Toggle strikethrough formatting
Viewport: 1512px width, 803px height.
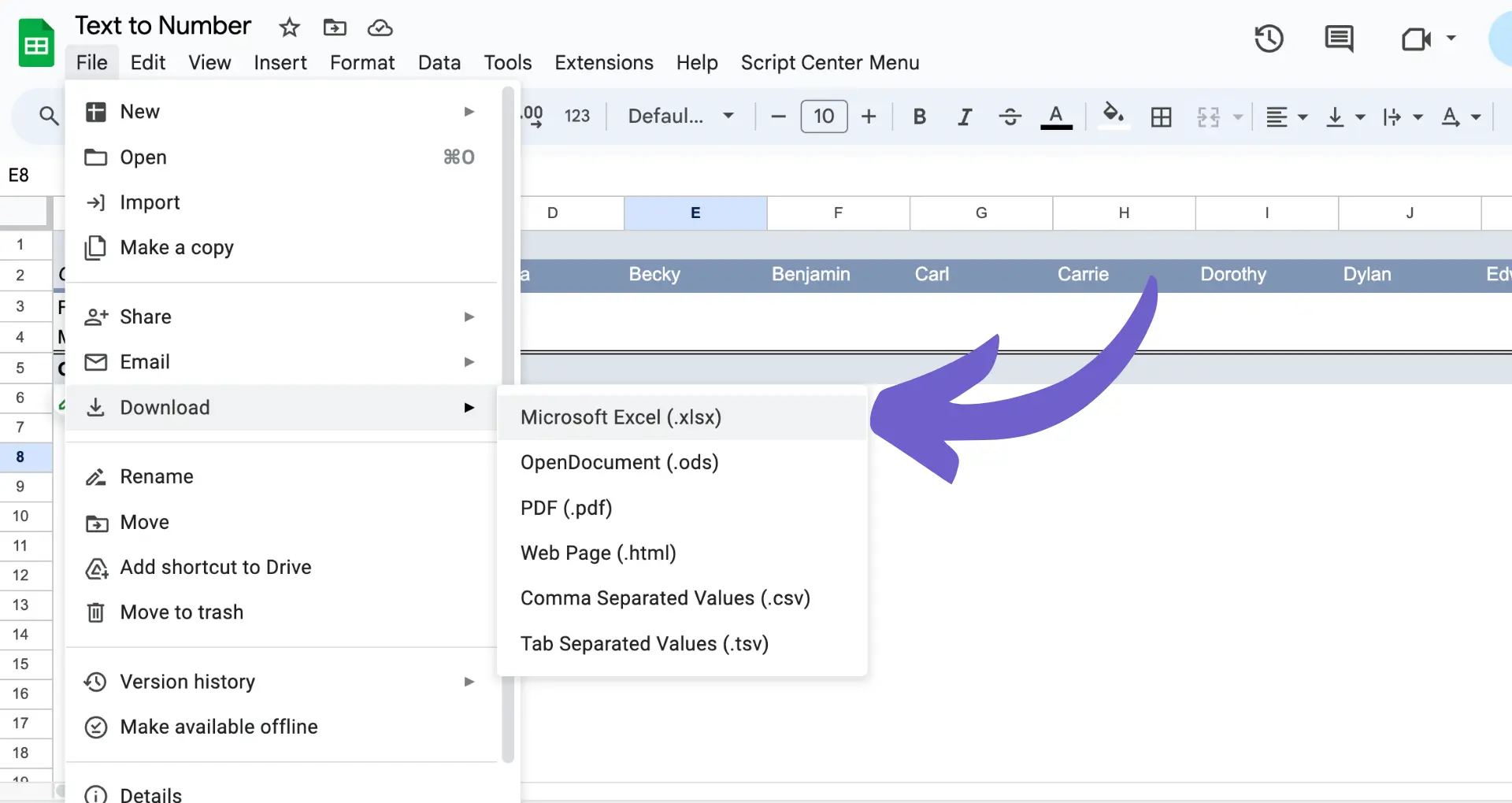(x=1010, y=117)
